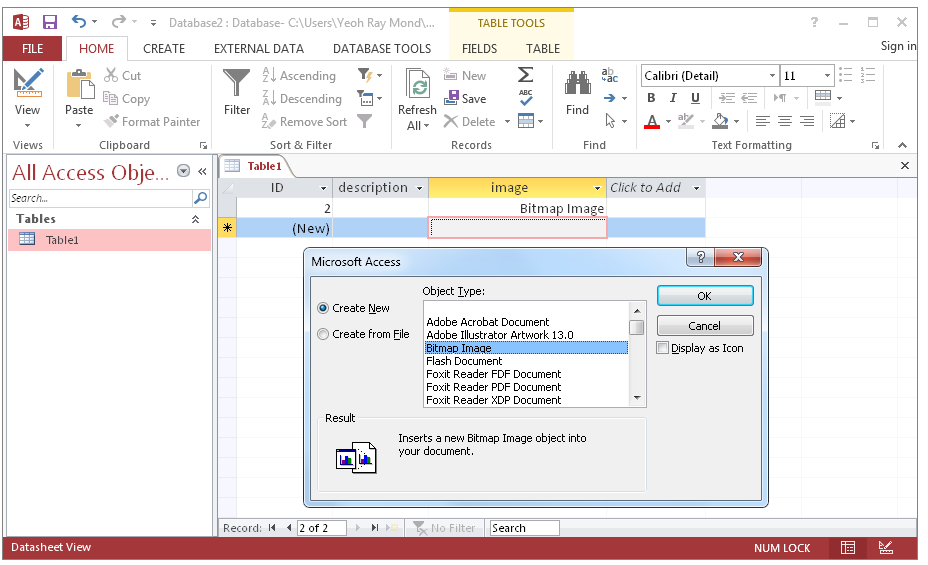Save the current record
This screenshot has height=565, width=928.
[465, 99]
